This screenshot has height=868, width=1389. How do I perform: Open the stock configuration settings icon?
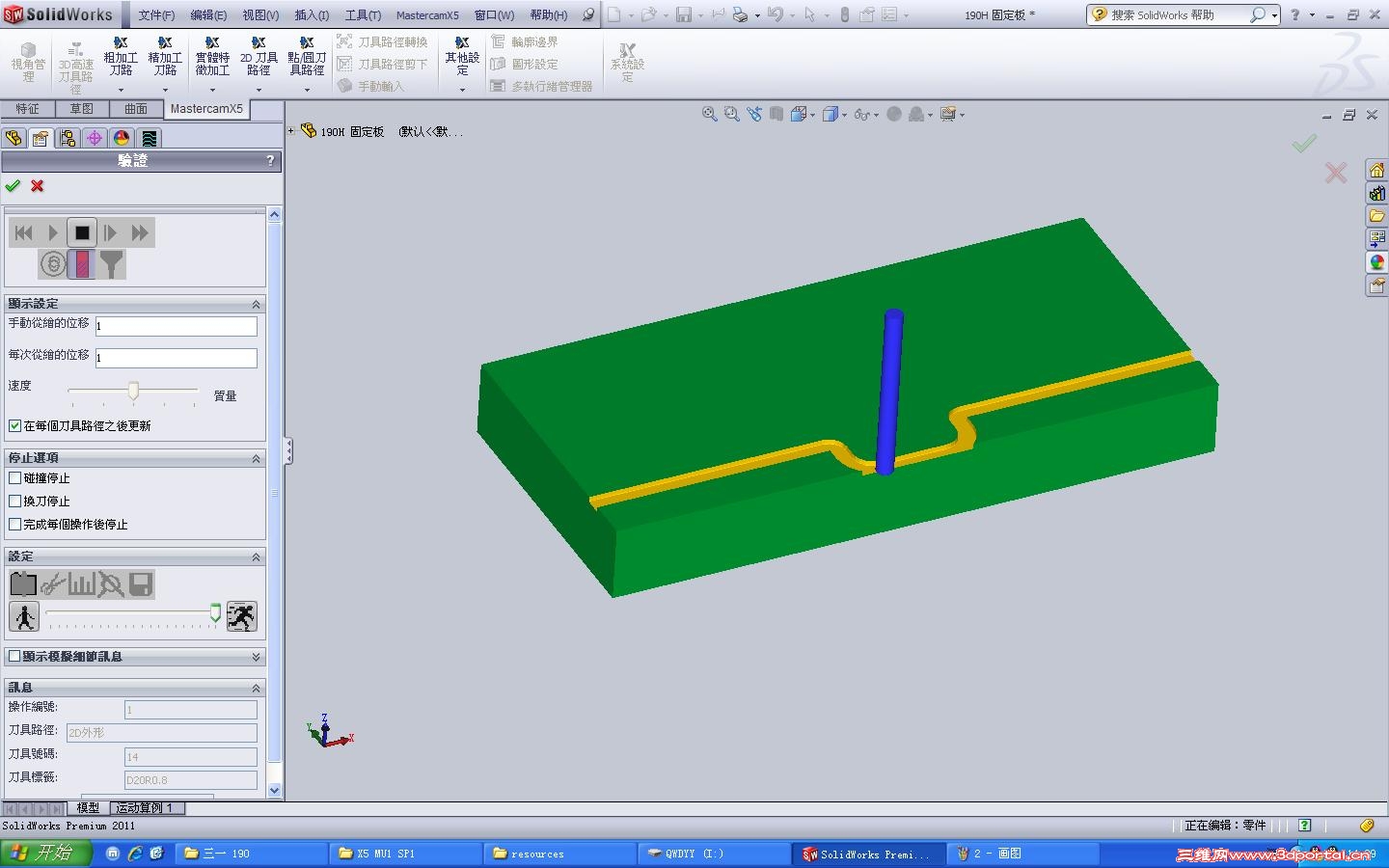pyautogui.click(x=23, y=583)
